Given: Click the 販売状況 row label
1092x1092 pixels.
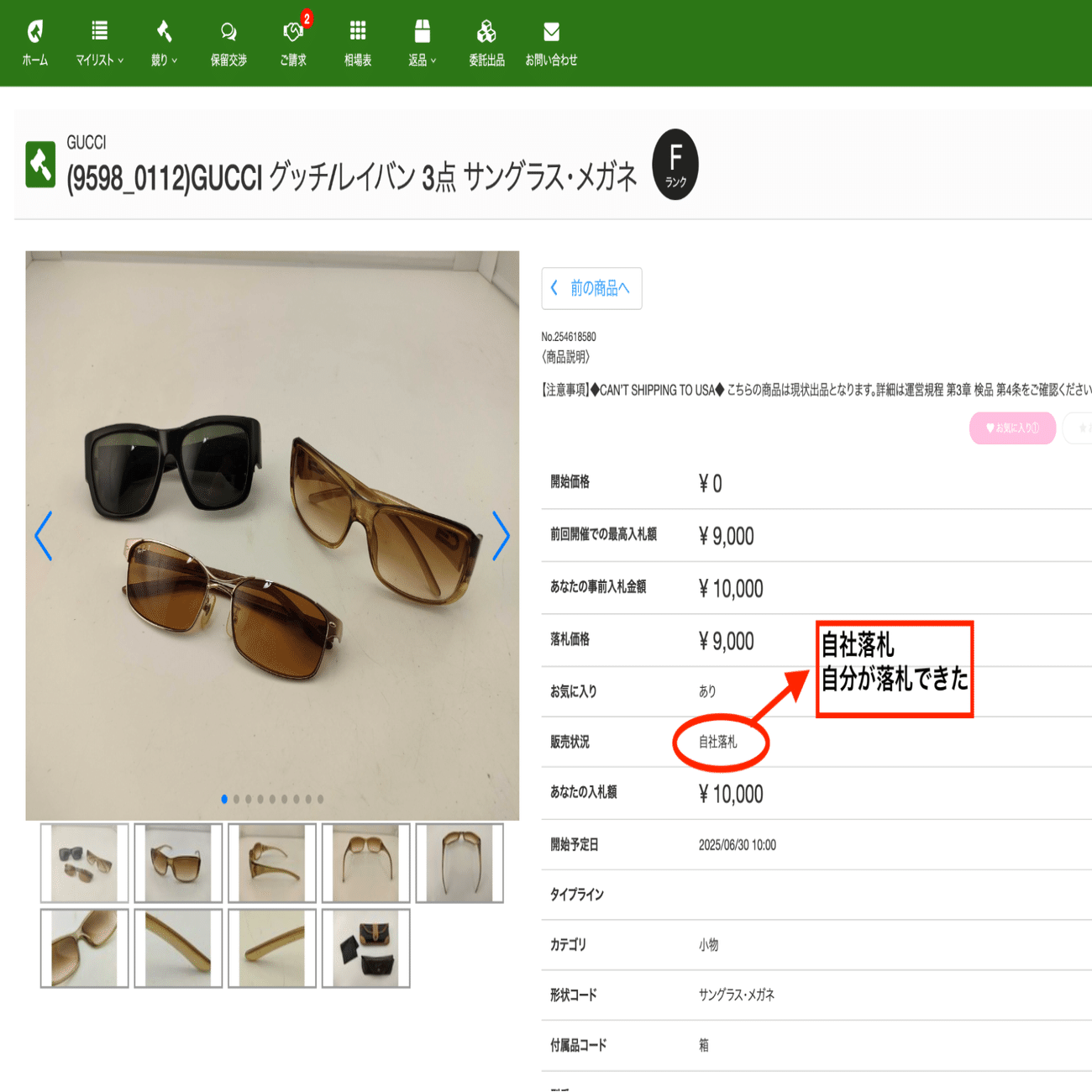Looking at the screenshot, I should pyautogui.click(x=570, y=742).
